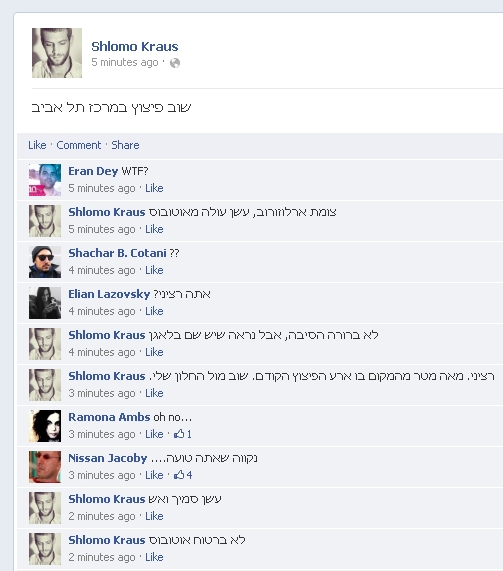Viewport: 503px width, 571px height.
Task: Open Shlomo Kraus post author name
Action: point(135,46)
